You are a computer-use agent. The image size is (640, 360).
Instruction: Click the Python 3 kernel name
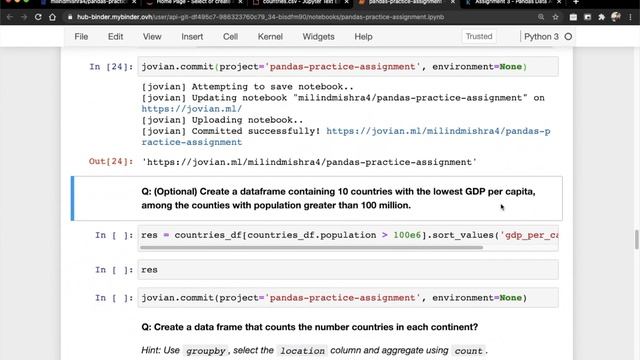coord(541,37)
